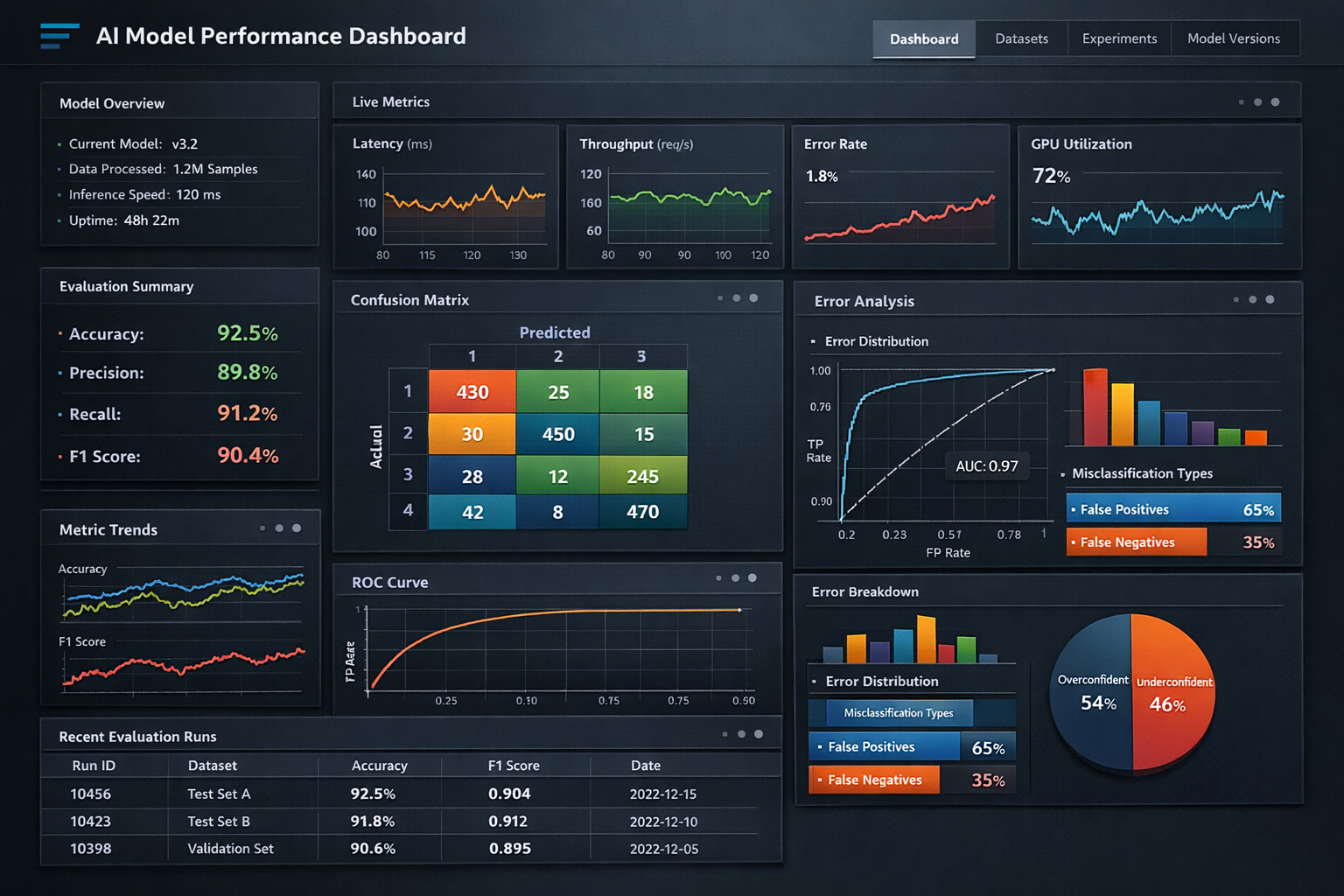Select run 10456 in Recent Evaluation Runs
The width and height of the screenshot is (1344, 896).
94,794
